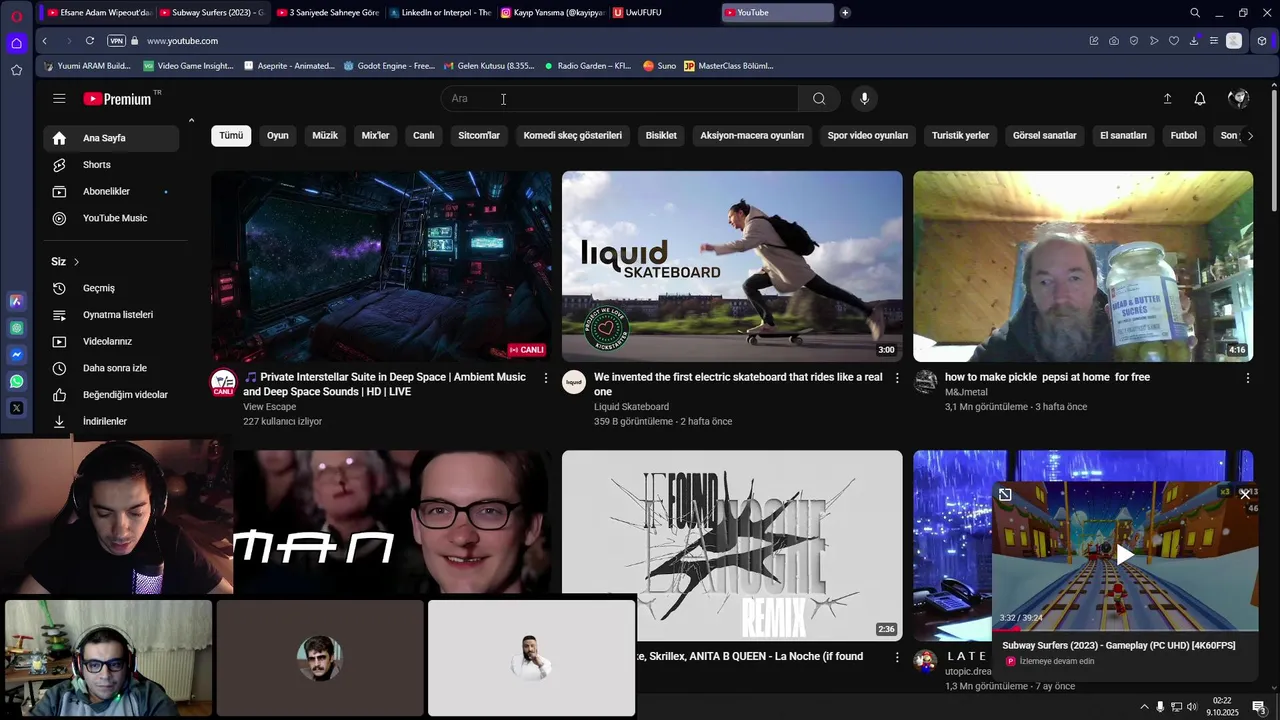Open options menu for electric skateboard video
Image resolution: width=1280 pixels, height=720 pixels.
tap(896, 378)
